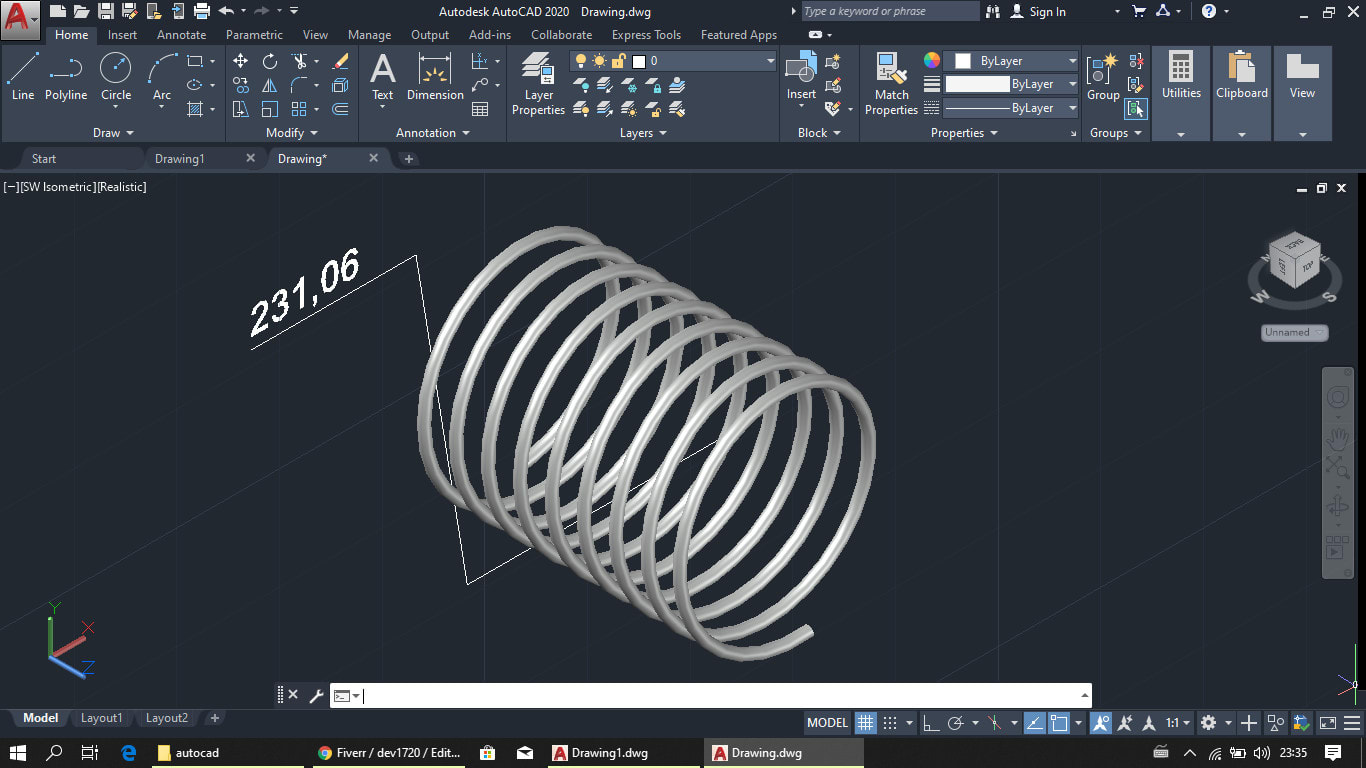
Task: Switch to the Insert ribbon tab
Action: click(122, 35)
